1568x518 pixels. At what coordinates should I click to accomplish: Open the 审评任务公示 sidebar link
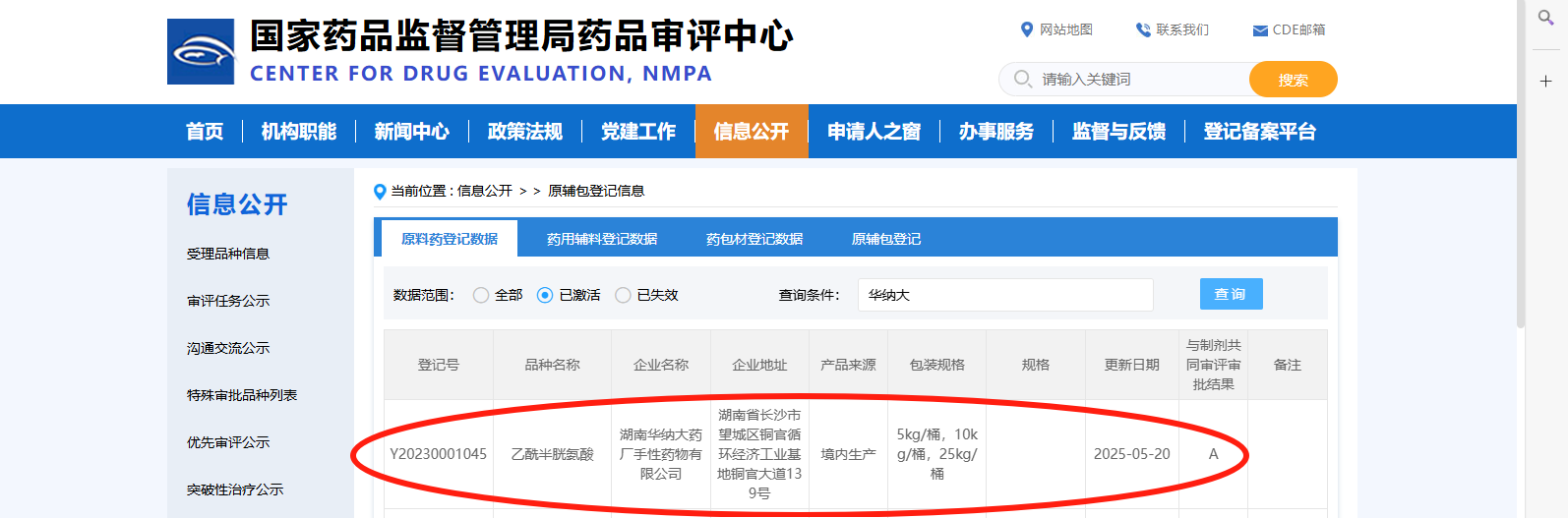(228, 301)
